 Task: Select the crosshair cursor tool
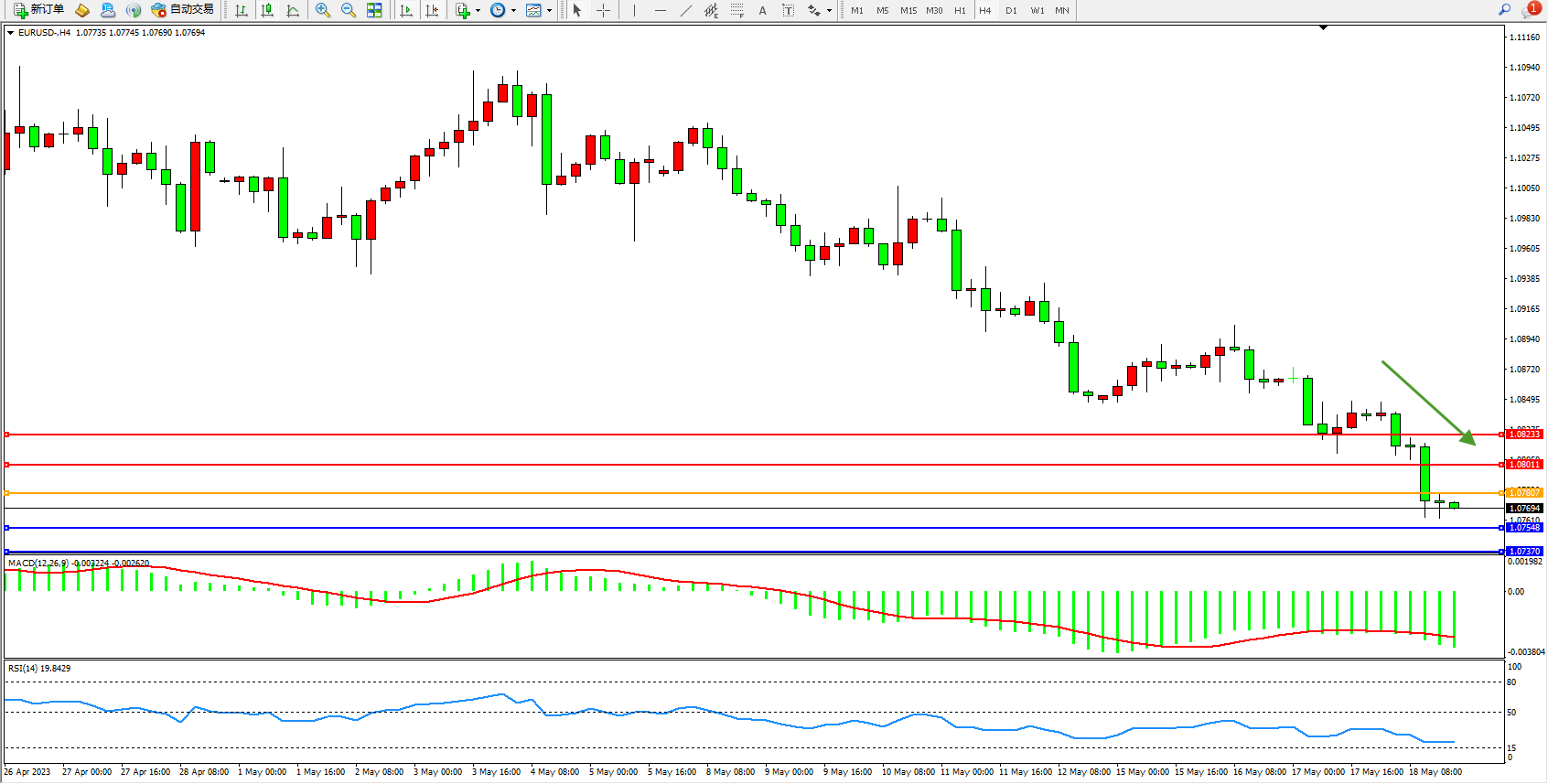[603, 10]
